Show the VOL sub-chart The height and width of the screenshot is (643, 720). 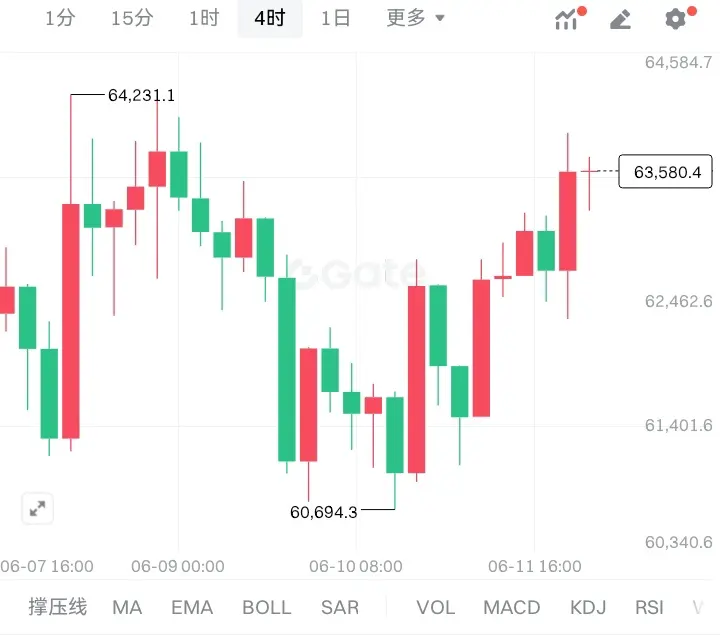(436, 608)
